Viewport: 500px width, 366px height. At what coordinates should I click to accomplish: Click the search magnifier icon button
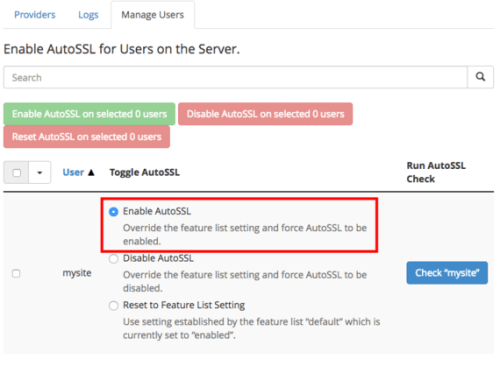coord(480,77)
